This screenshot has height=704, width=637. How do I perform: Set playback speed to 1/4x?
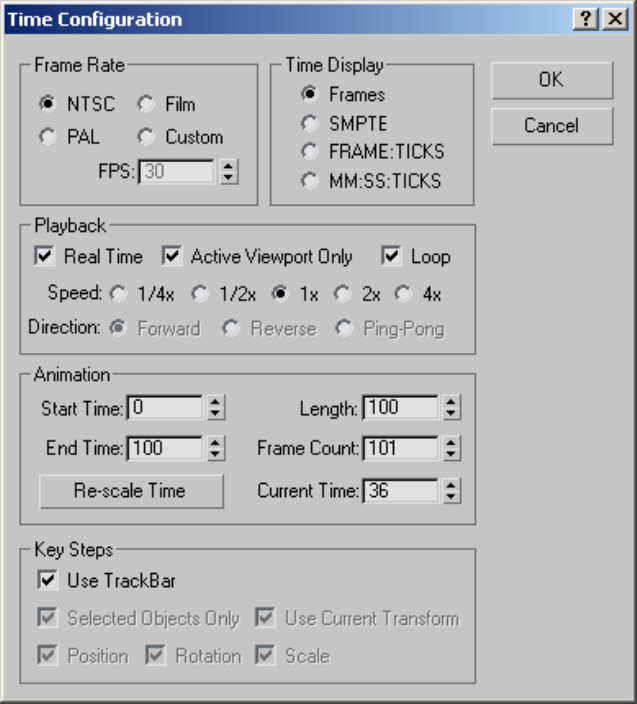[x=119, y=294]
